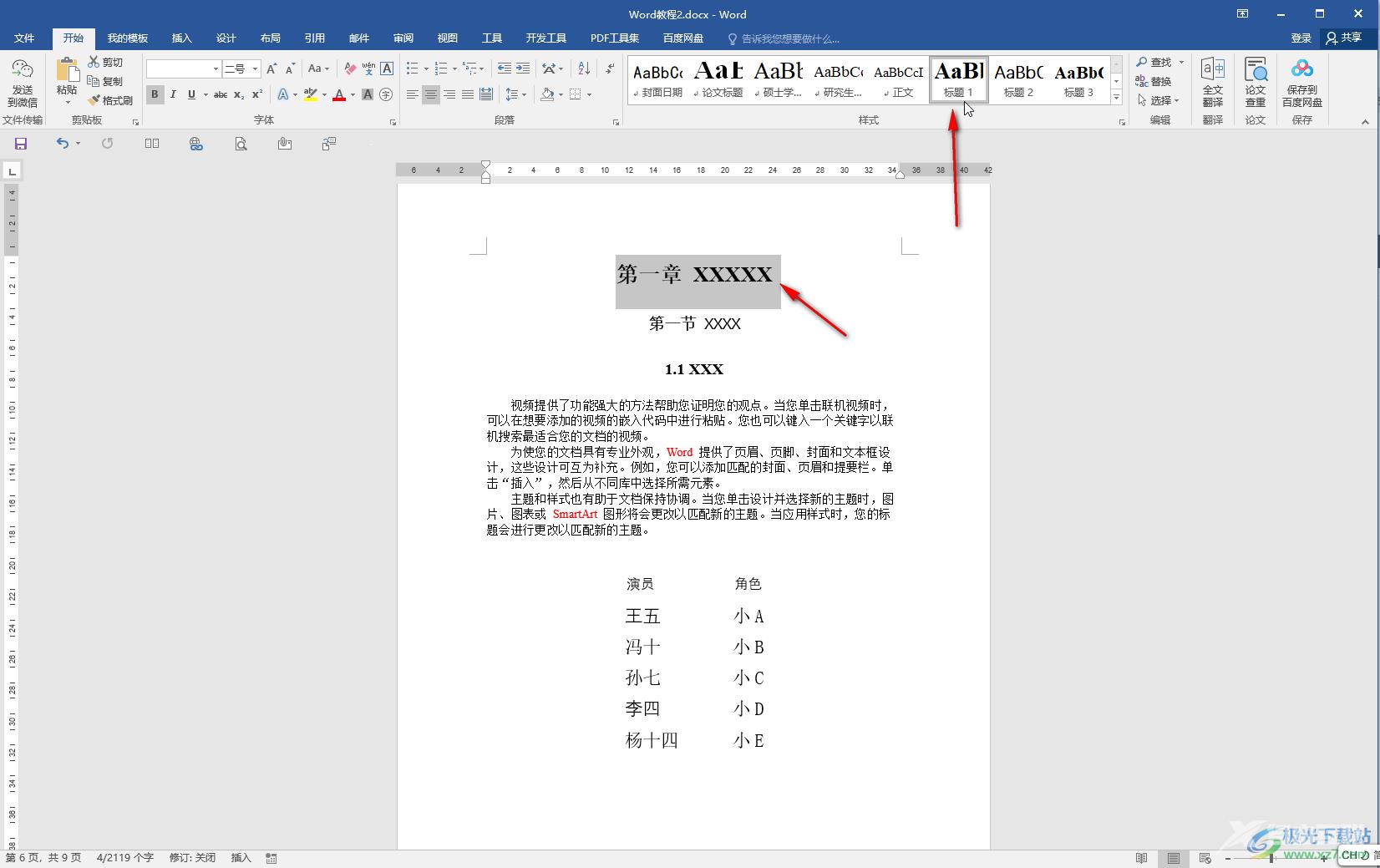
Task: Click the Replace (替换) tool
Action: point(1153,81)
